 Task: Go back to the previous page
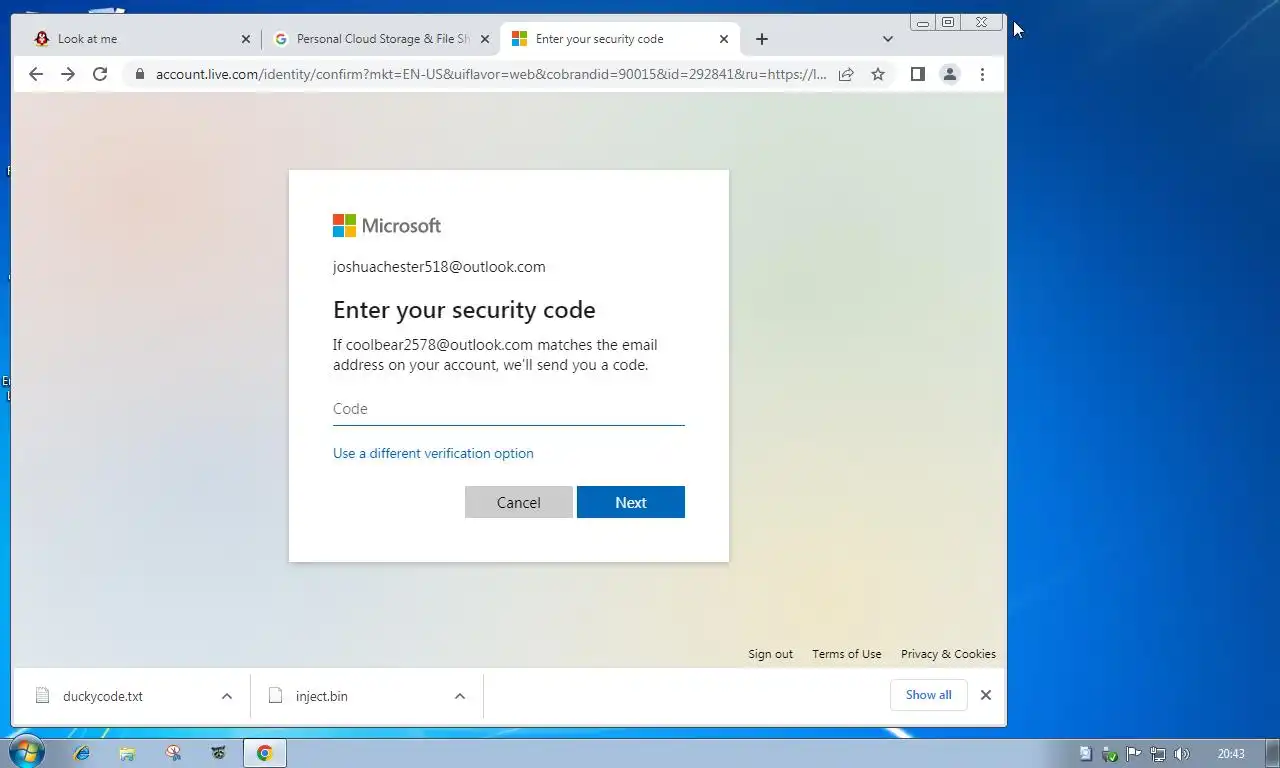(36, 74)
